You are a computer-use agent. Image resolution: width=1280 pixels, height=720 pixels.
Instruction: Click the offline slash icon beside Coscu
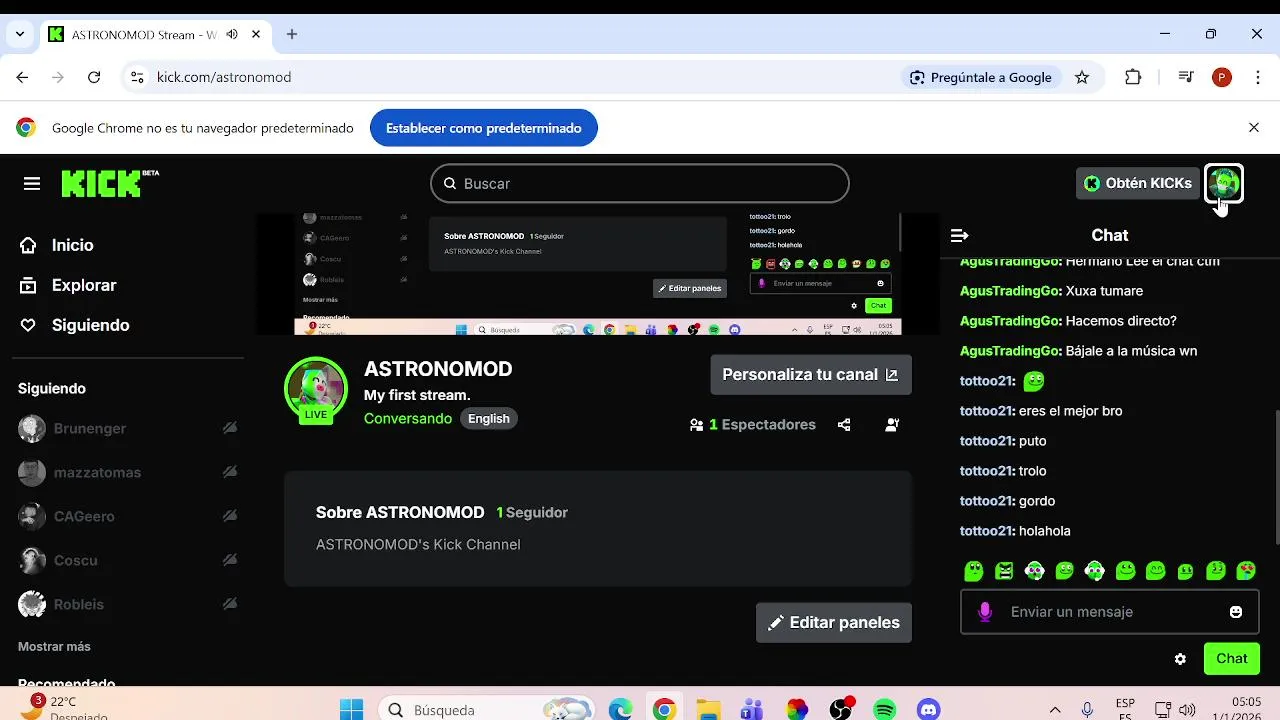[230, 560]
